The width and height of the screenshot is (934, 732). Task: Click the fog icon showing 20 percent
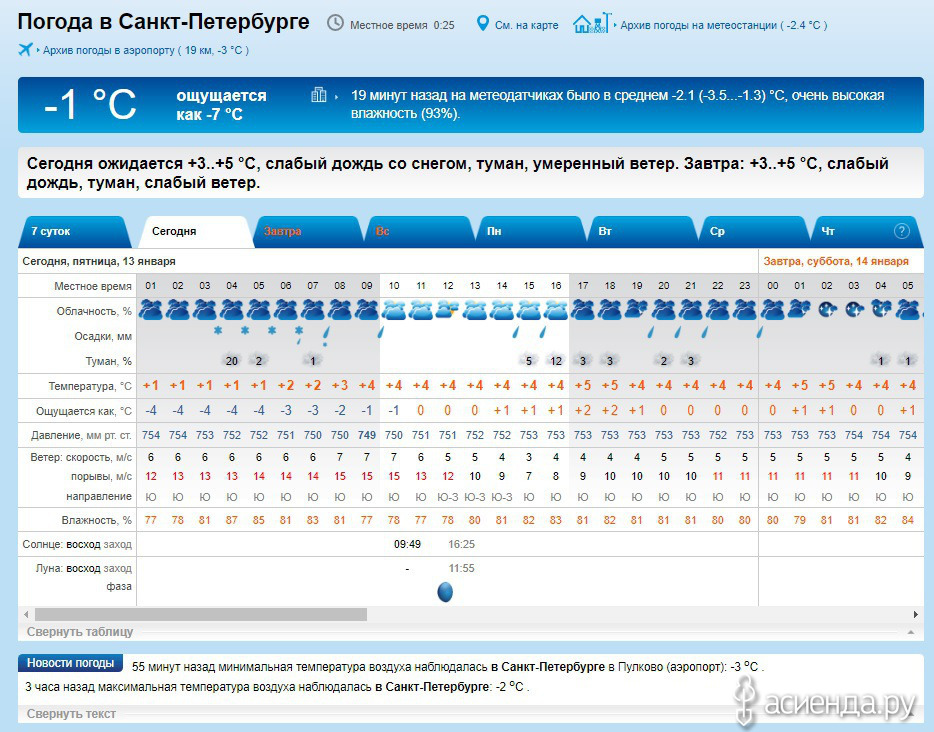[x=231, y=360]
